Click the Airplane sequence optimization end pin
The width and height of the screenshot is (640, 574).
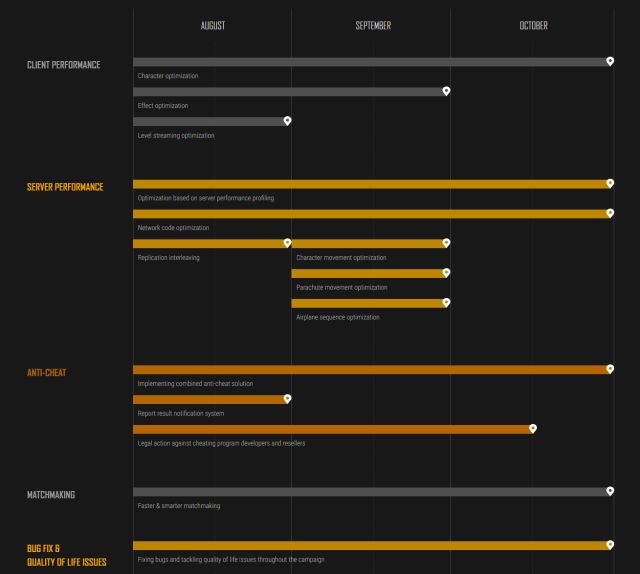(x=446, y=303)
